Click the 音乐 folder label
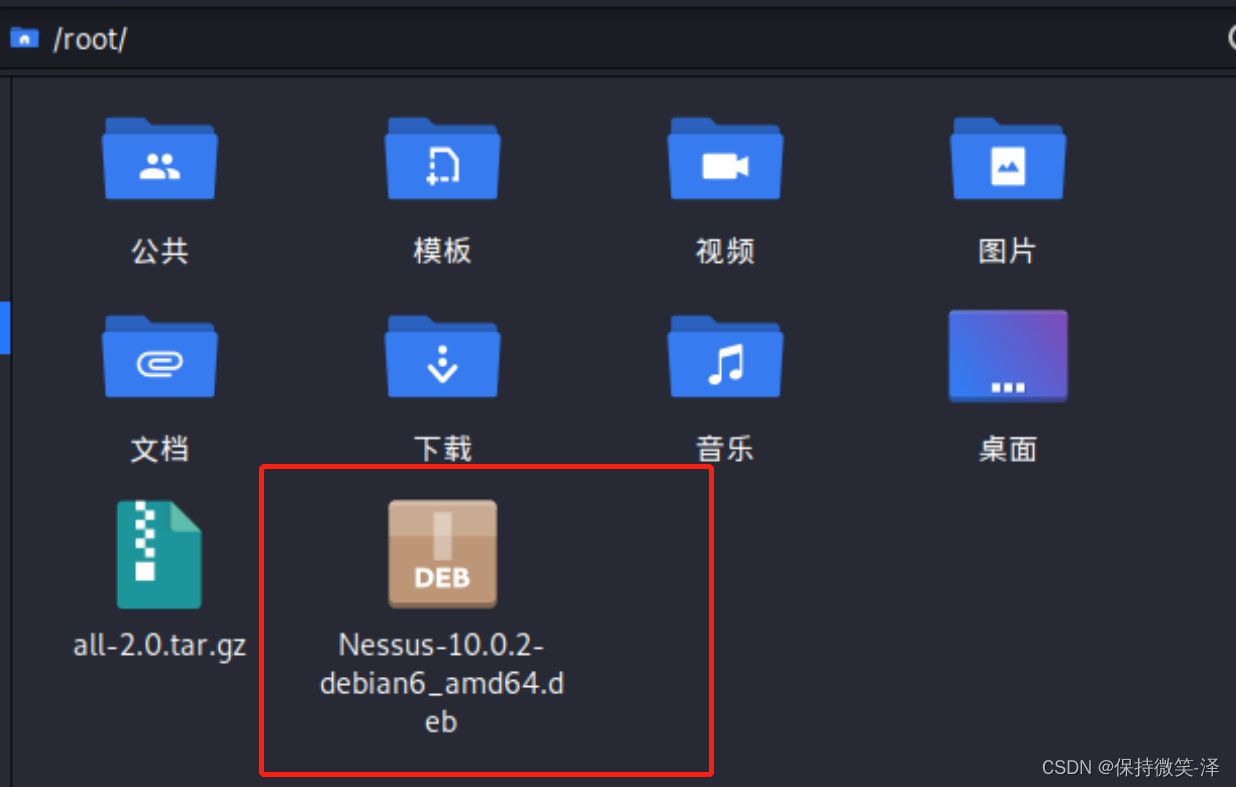Image resolution: width=1236 pixels, height=787 pixels. click(725, 449)
